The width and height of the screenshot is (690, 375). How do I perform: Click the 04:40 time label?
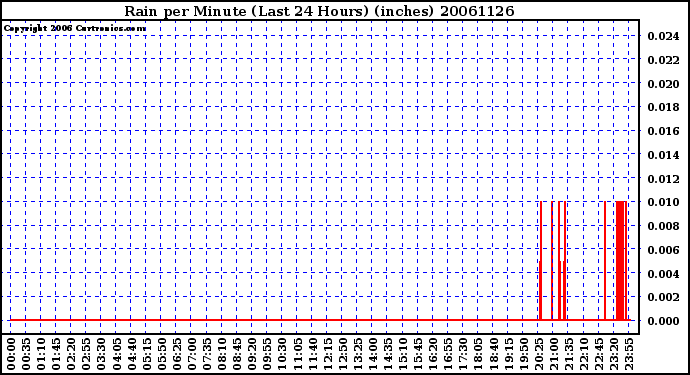click(x=131, y=354)
